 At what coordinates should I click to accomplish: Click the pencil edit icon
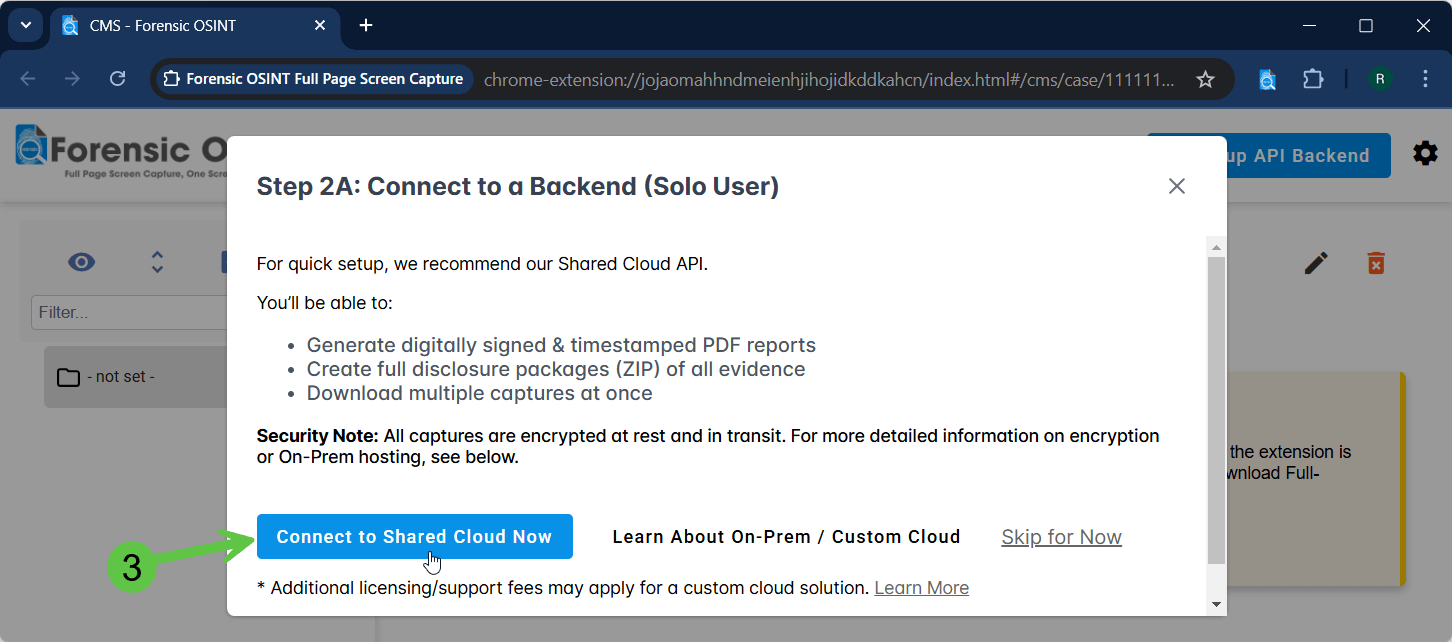pyautogui.click(x=1316, y=263)
